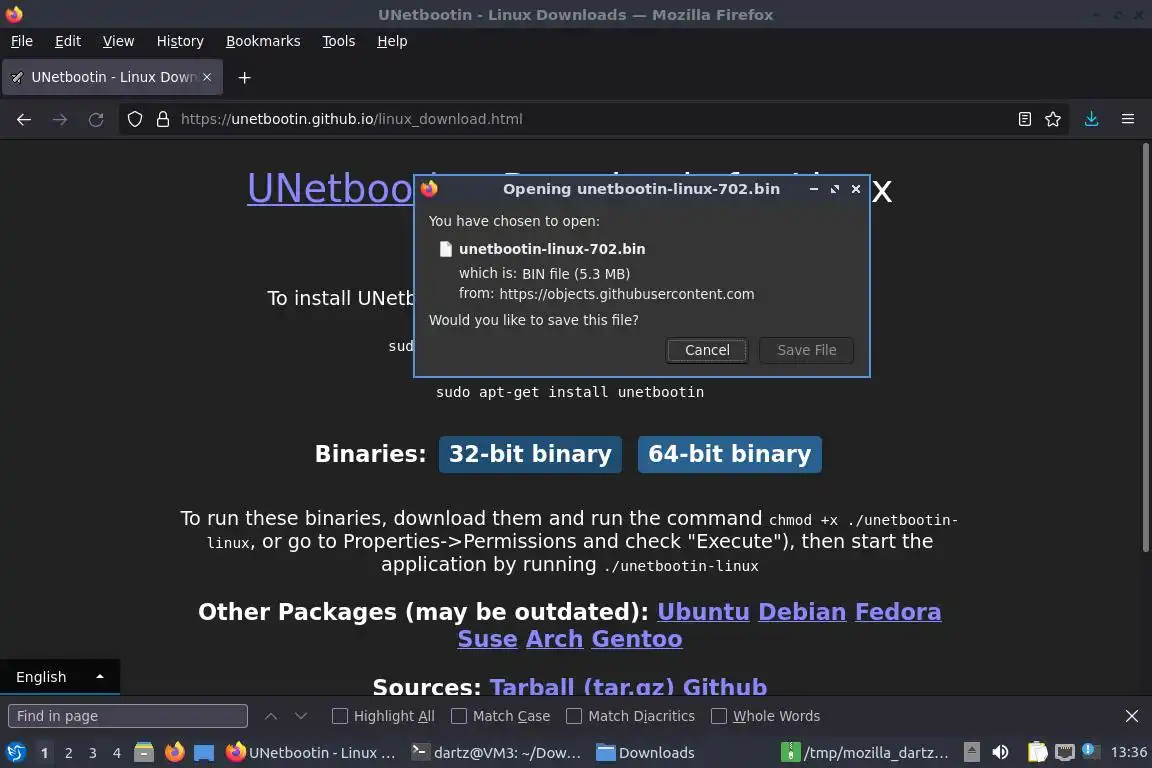The height and width of the screenshot is (768, 1152).
Task: Click the update notifier tray icon
Action: [1091, 751]
